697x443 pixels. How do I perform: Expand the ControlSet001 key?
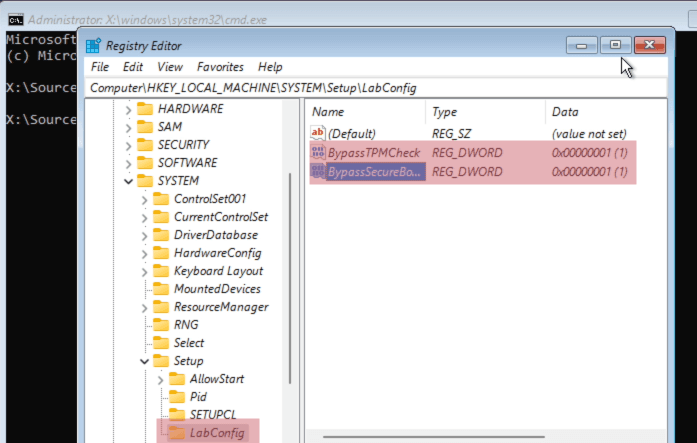144,200
